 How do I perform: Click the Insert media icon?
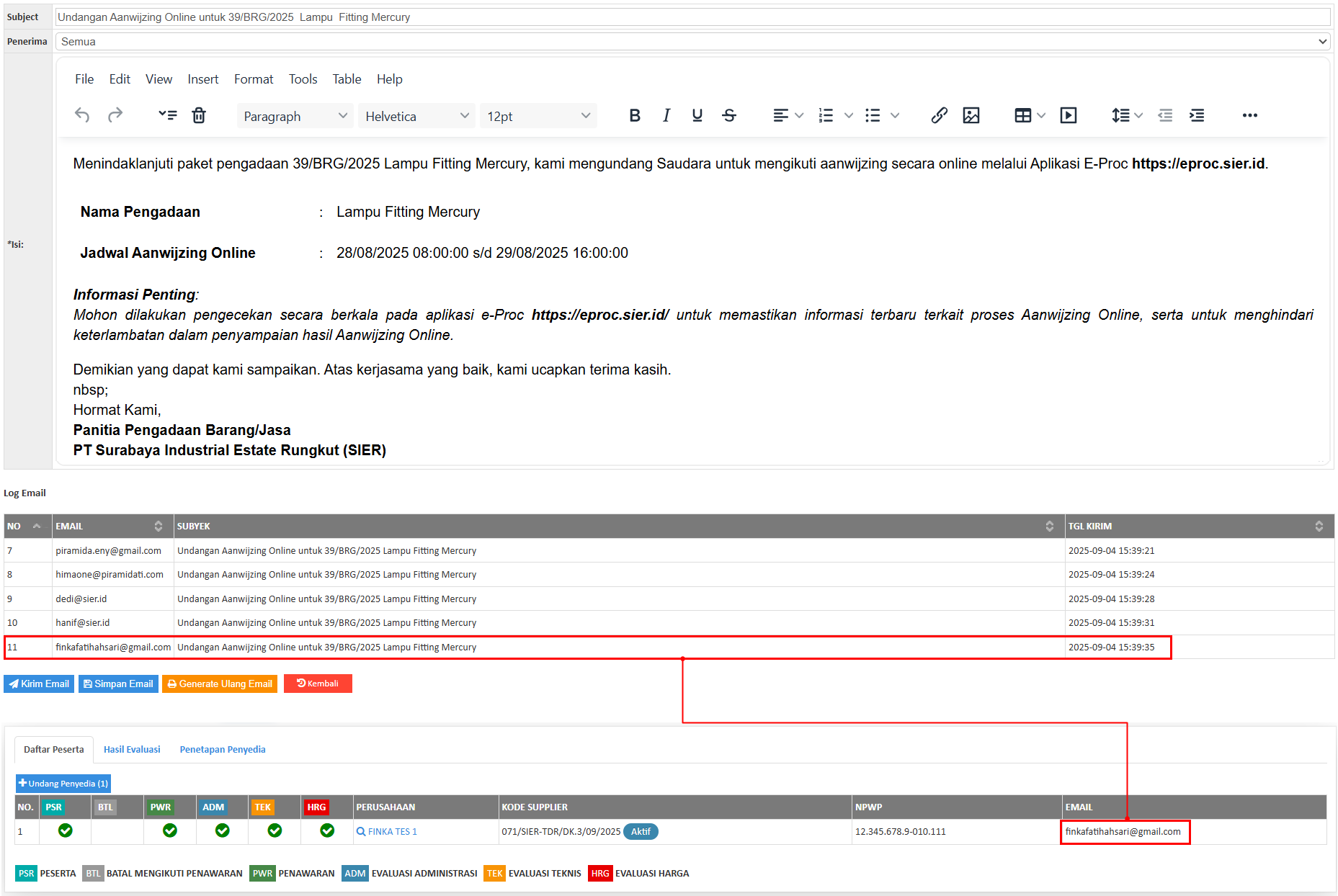coord(1068,115)
